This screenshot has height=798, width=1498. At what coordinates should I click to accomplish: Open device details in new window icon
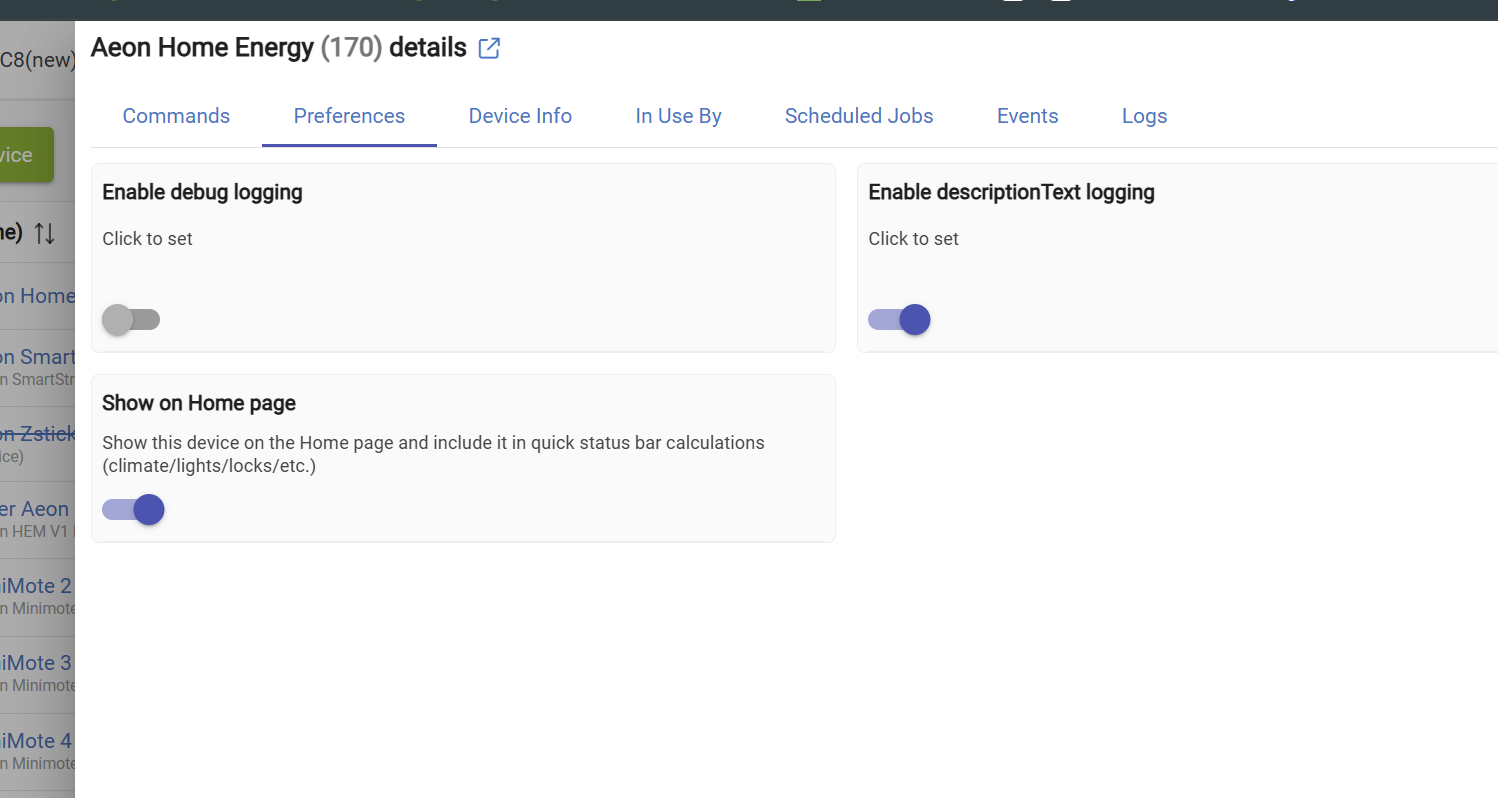[489, 48]
